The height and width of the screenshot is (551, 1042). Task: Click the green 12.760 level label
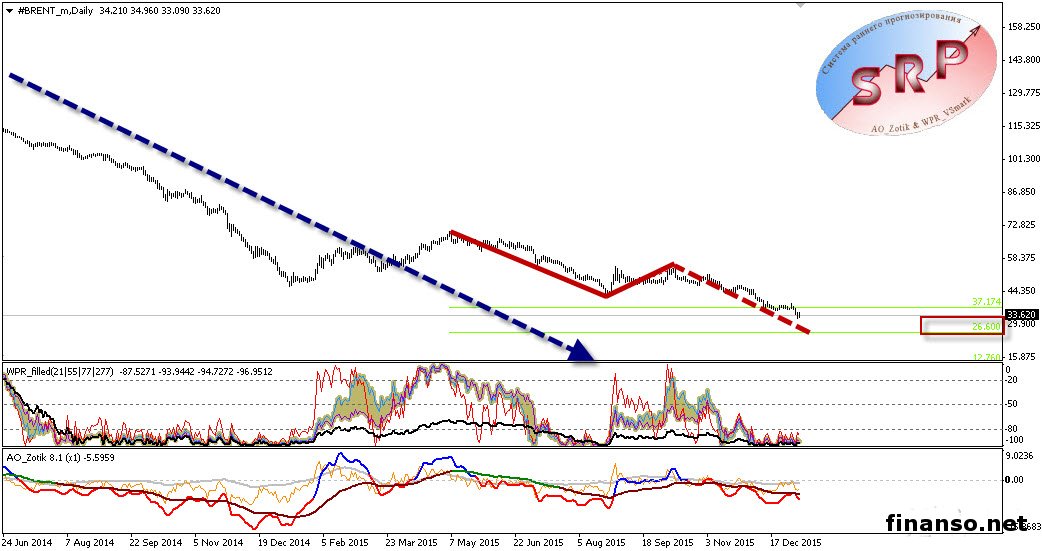985,356
